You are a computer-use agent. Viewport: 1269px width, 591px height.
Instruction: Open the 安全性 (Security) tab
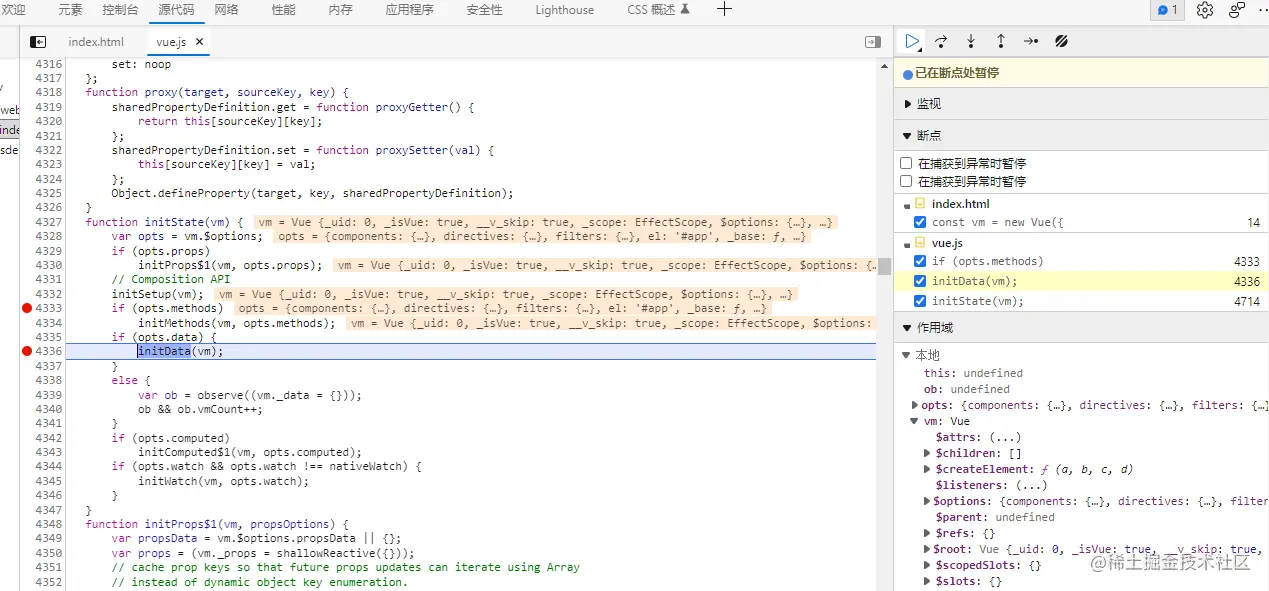(484, 10)
